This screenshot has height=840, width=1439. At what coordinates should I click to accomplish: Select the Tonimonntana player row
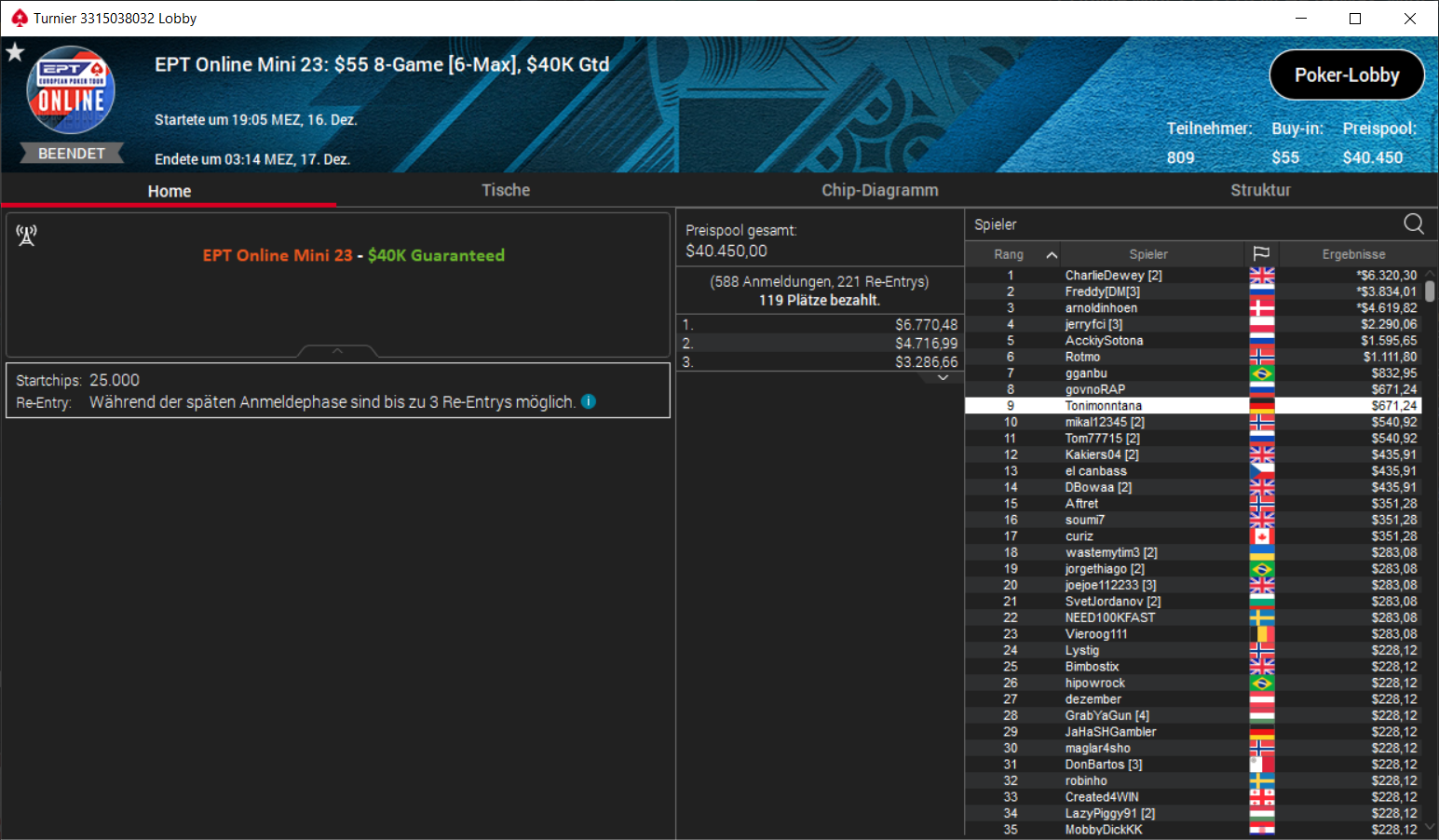[1193, 406]
